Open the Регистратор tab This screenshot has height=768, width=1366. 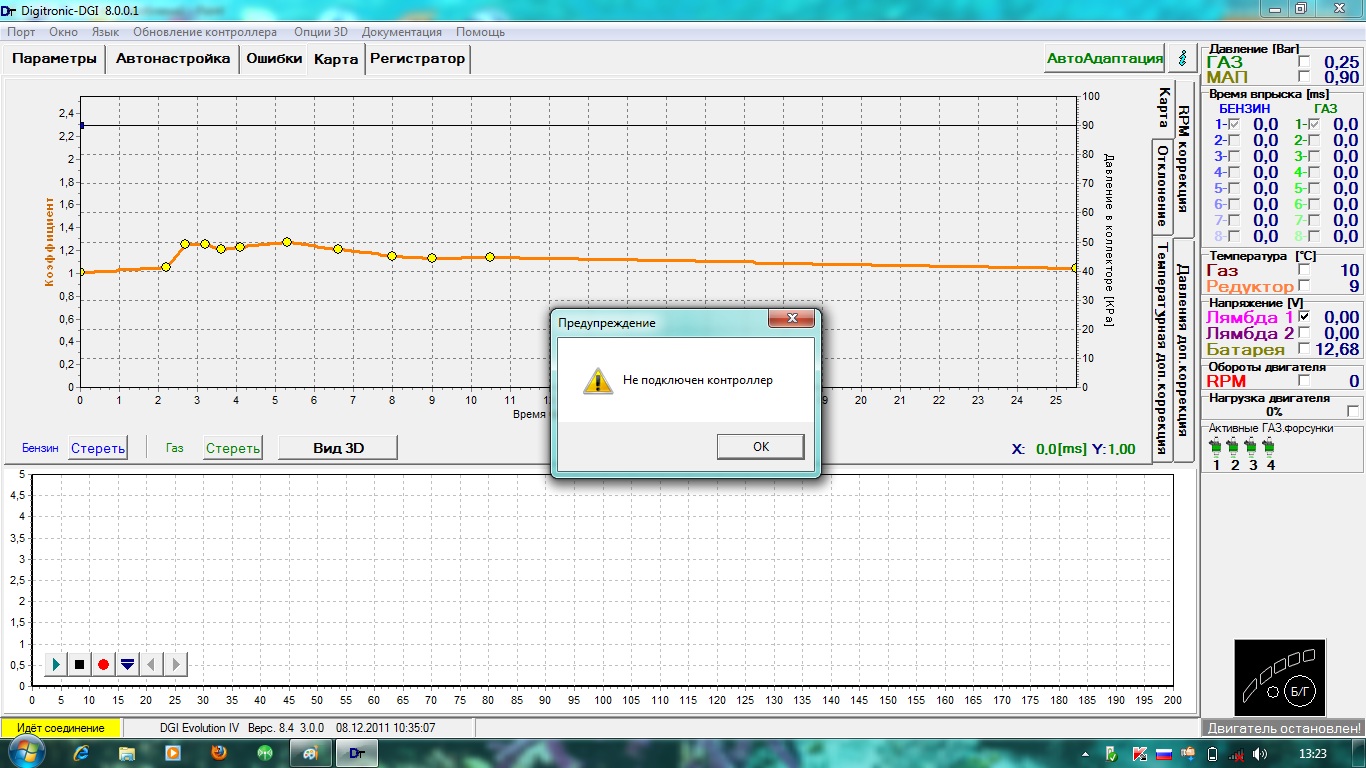(418, 58)
